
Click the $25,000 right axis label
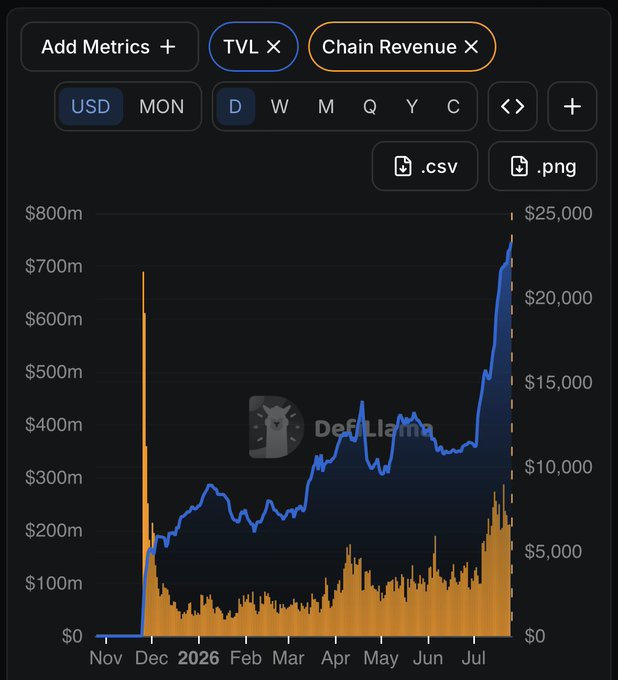(x=558, y=213)
